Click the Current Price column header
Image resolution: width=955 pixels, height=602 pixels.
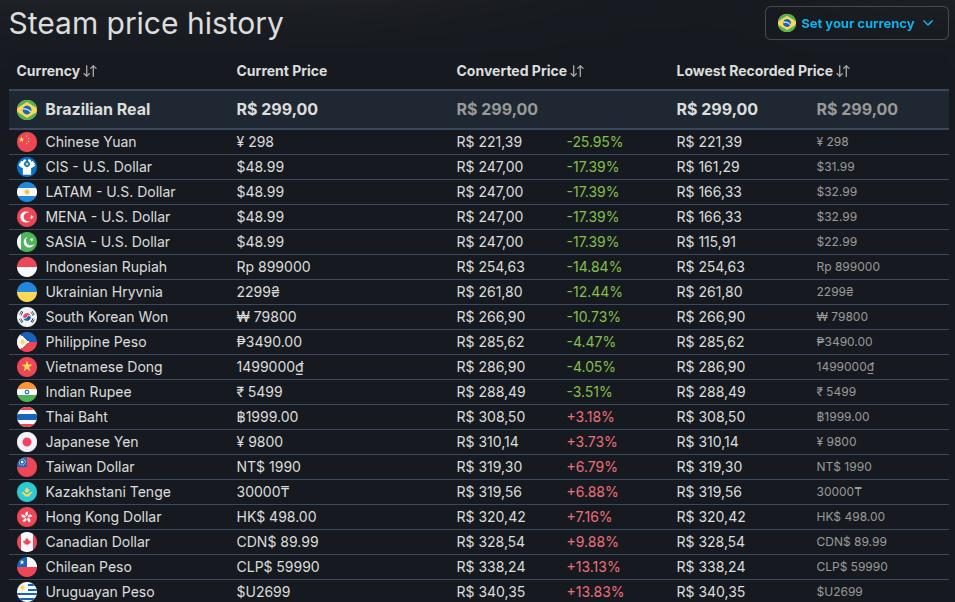tap(281, 71)
